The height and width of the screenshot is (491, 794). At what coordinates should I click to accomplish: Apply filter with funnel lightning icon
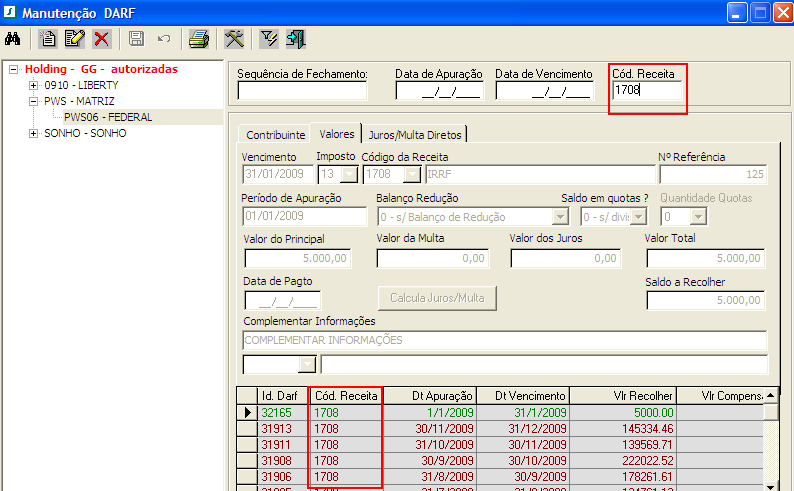click(x=269, y=39)
